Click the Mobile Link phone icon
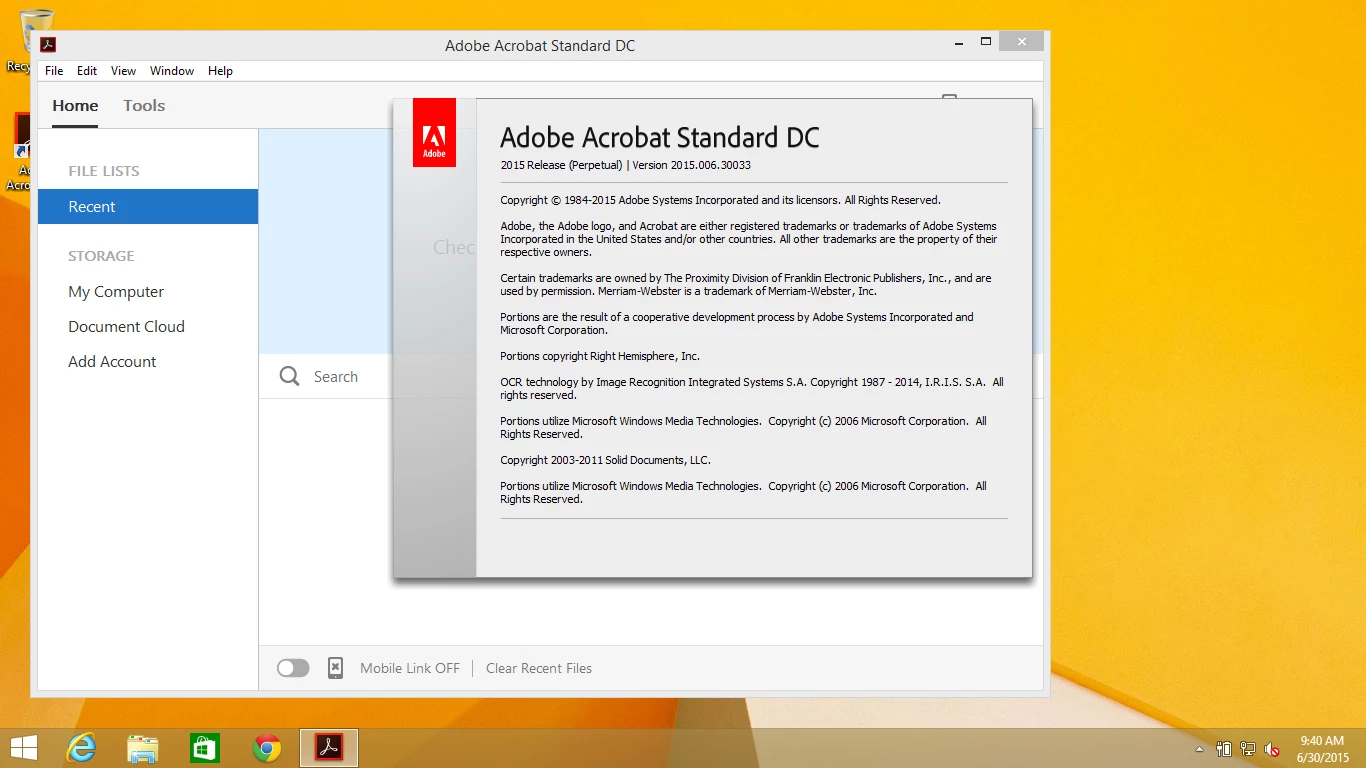Screen dimensions: 1366x768 pyautogui.click(x=336, y=668)
